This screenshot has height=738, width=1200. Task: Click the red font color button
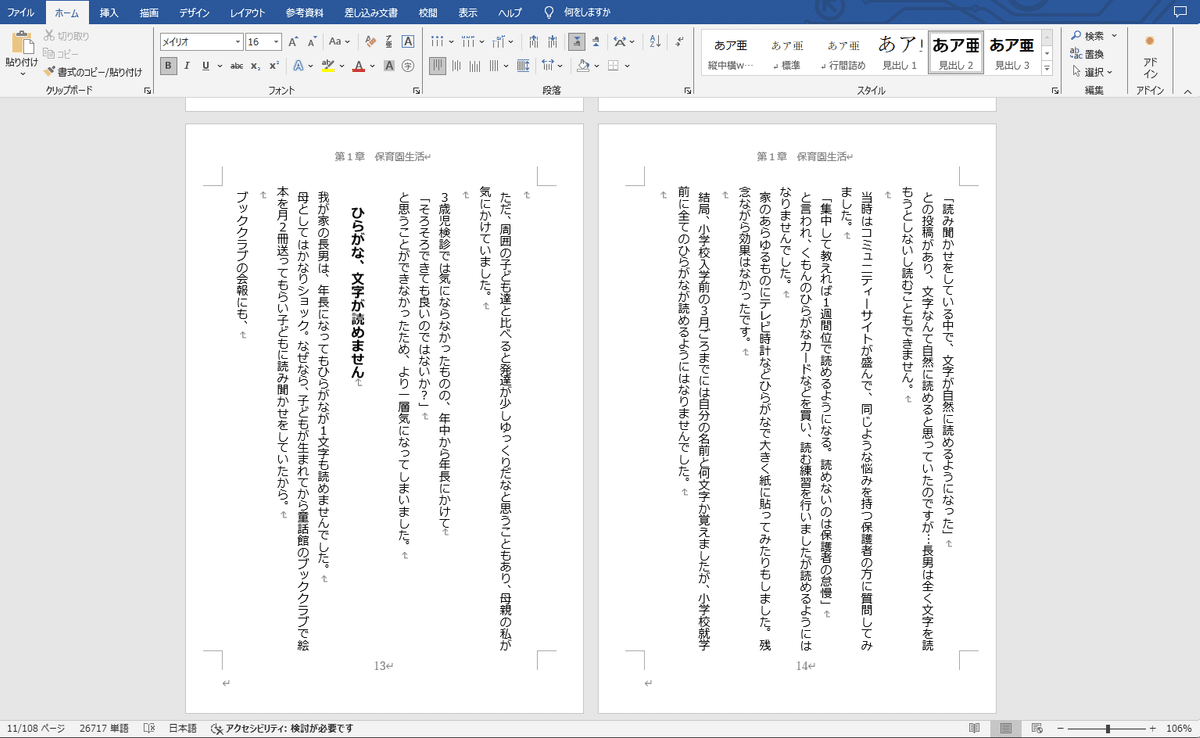(x=359, y=66)
